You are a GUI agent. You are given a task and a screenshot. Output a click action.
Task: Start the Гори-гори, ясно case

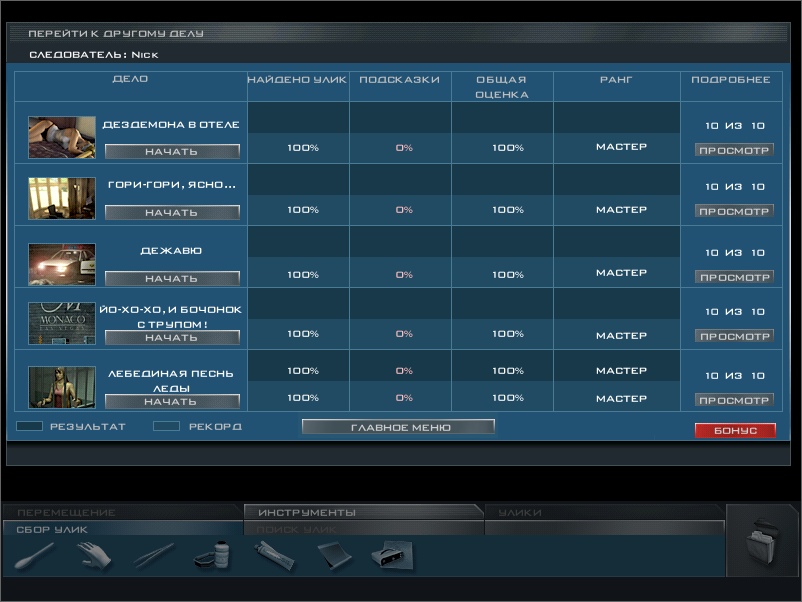(172, 212)
